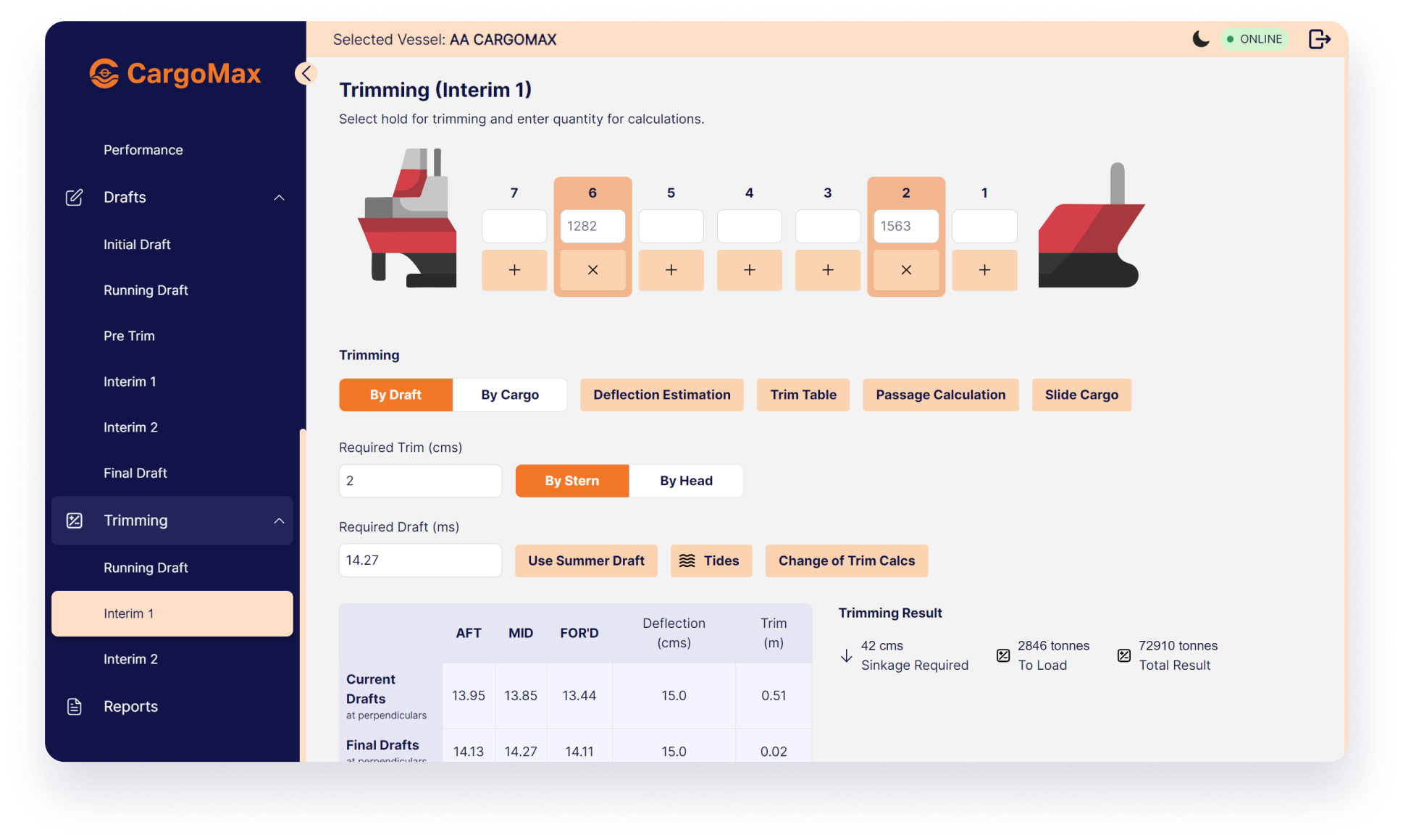The height and width of the screenshot is (840, 1403).
Task: Open Interim 2 under Drafts
Action: pyautogui.click(x=130, y=427)
